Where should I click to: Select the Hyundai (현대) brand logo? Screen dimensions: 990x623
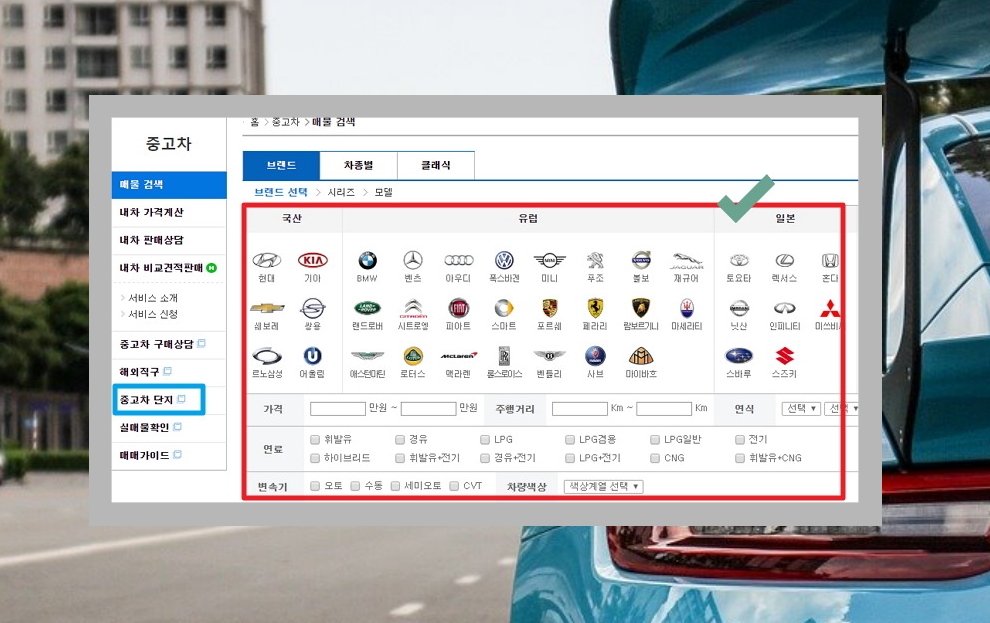tap(266, 260)
